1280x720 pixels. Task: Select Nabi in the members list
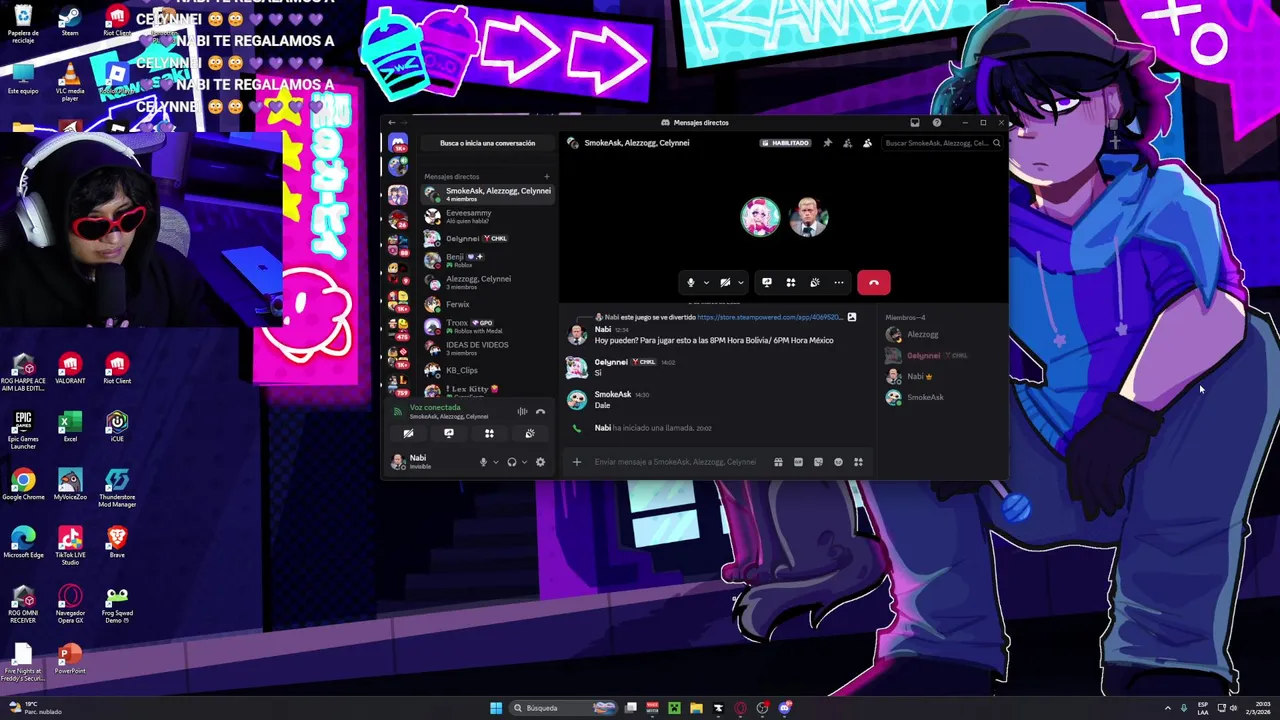[x=943, y=377]
